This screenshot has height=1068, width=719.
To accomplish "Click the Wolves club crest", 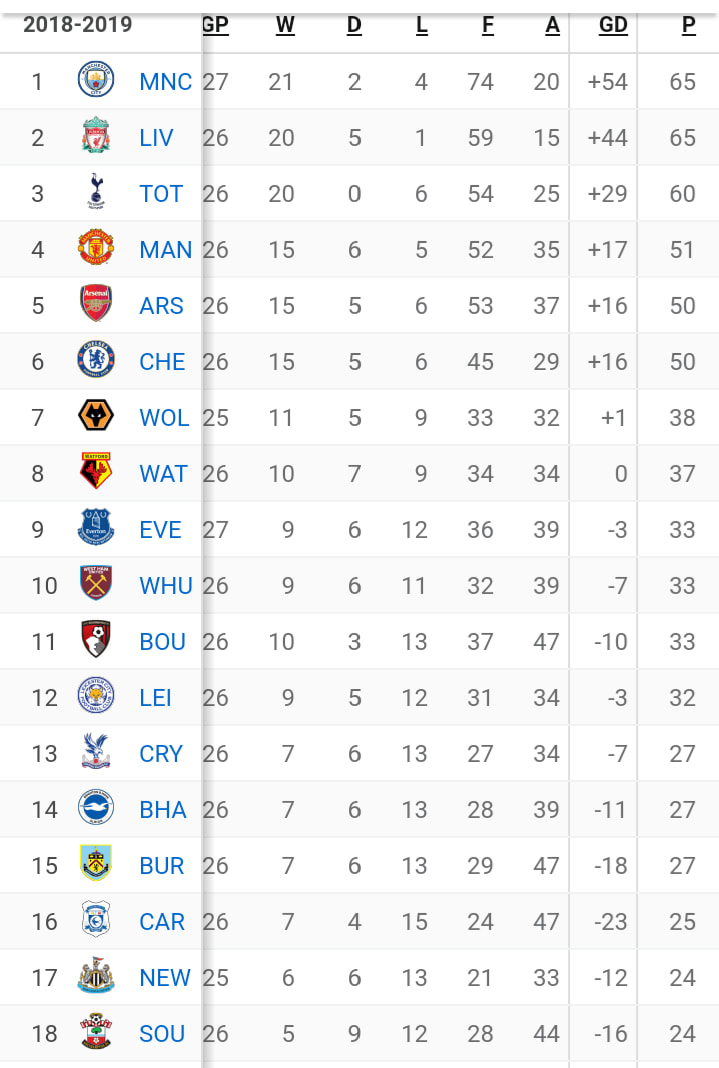I will 96,415.
